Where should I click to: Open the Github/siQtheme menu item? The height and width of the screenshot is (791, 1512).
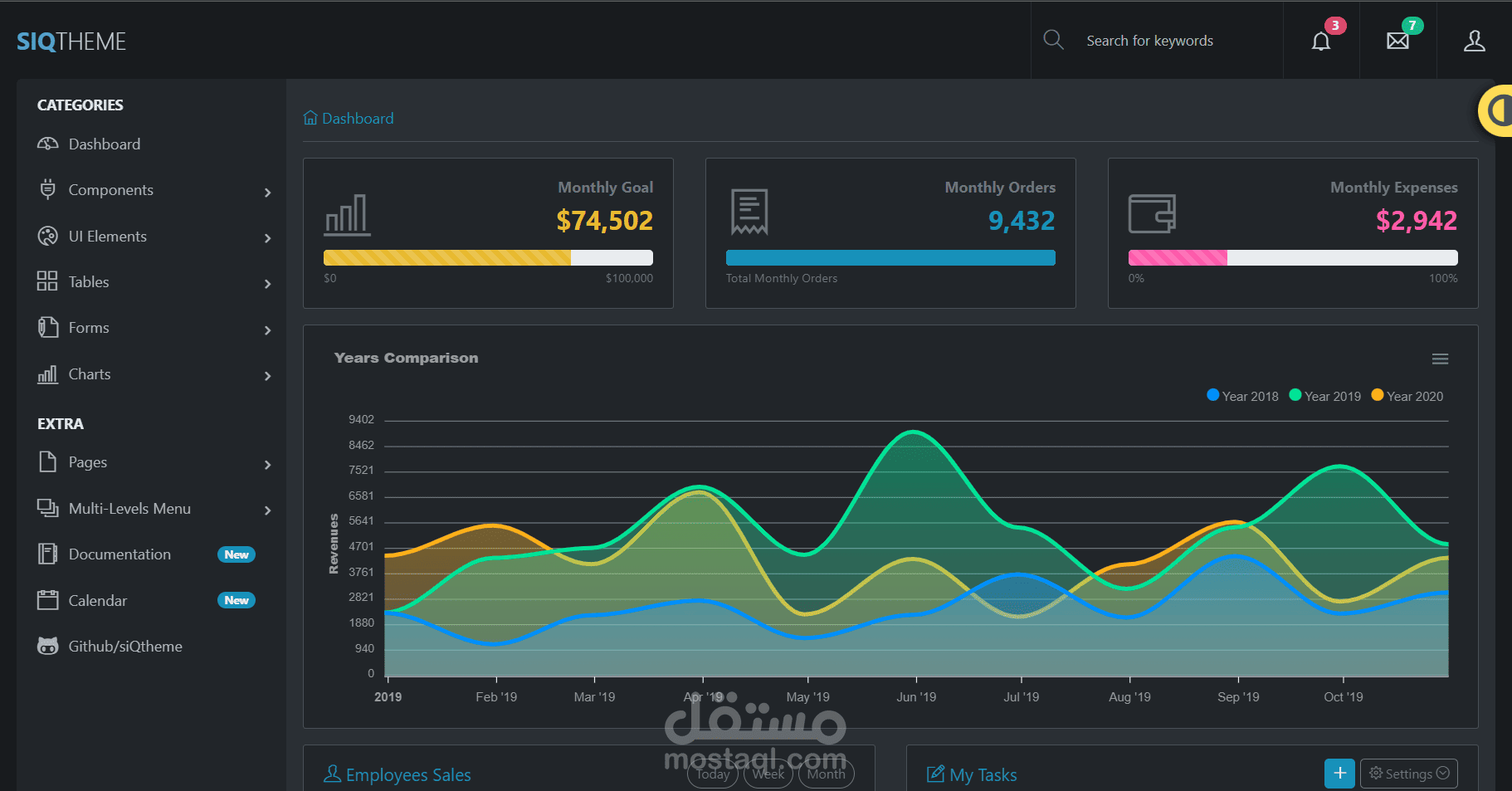tap(151, 647)
